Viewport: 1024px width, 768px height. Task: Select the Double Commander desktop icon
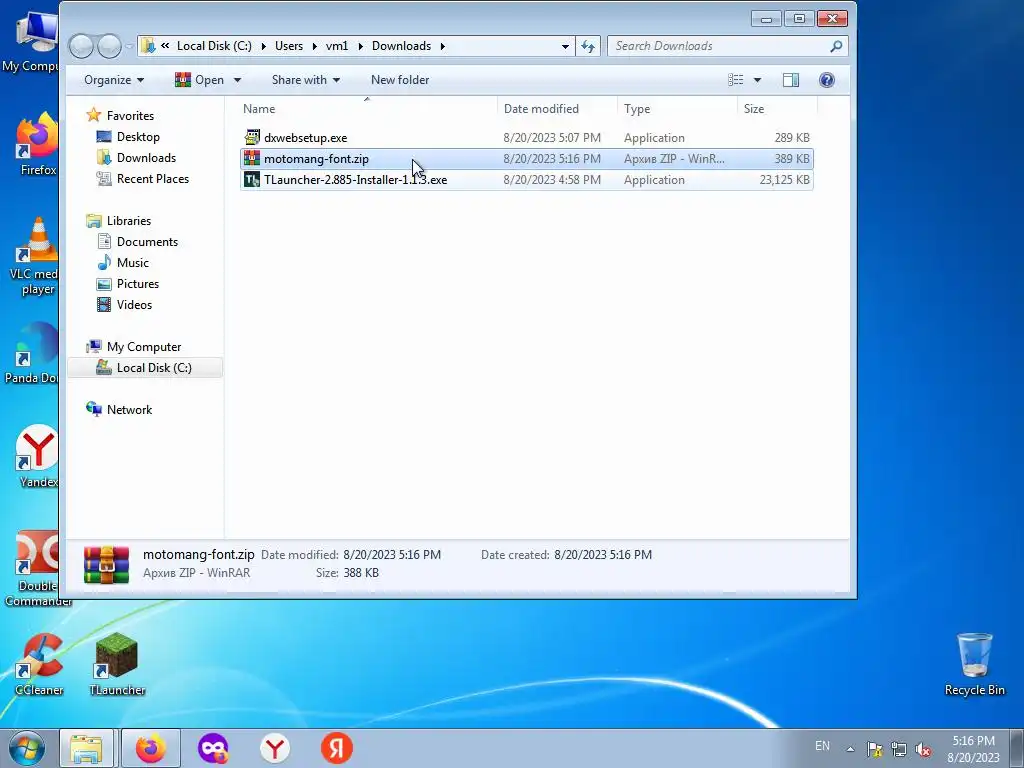tap(37, 568)
